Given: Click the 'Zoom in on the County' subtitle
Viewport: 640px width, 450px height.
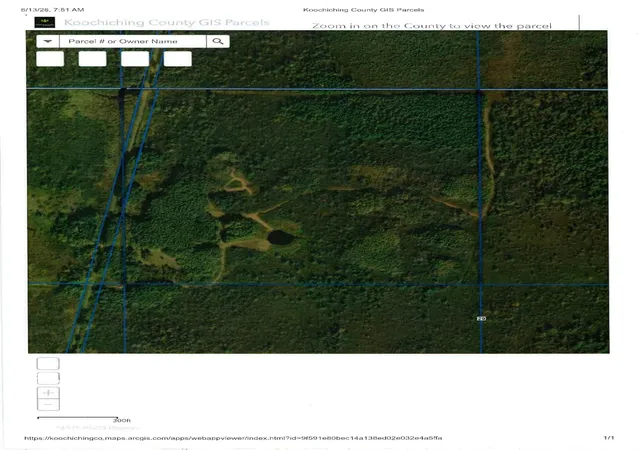Looking at the screenshot, I should [x=432, y=26].
